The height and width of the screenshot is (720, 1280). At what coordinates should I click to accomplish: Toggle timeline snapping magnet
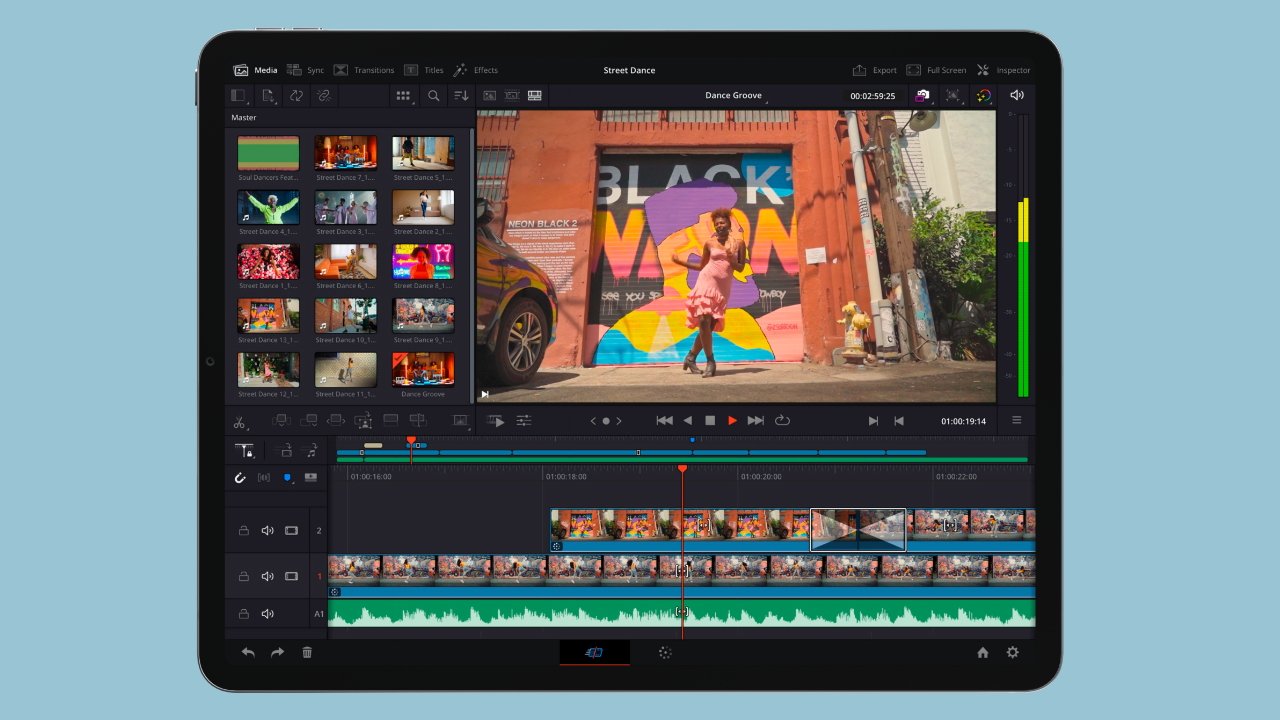[x=240, y=478]
